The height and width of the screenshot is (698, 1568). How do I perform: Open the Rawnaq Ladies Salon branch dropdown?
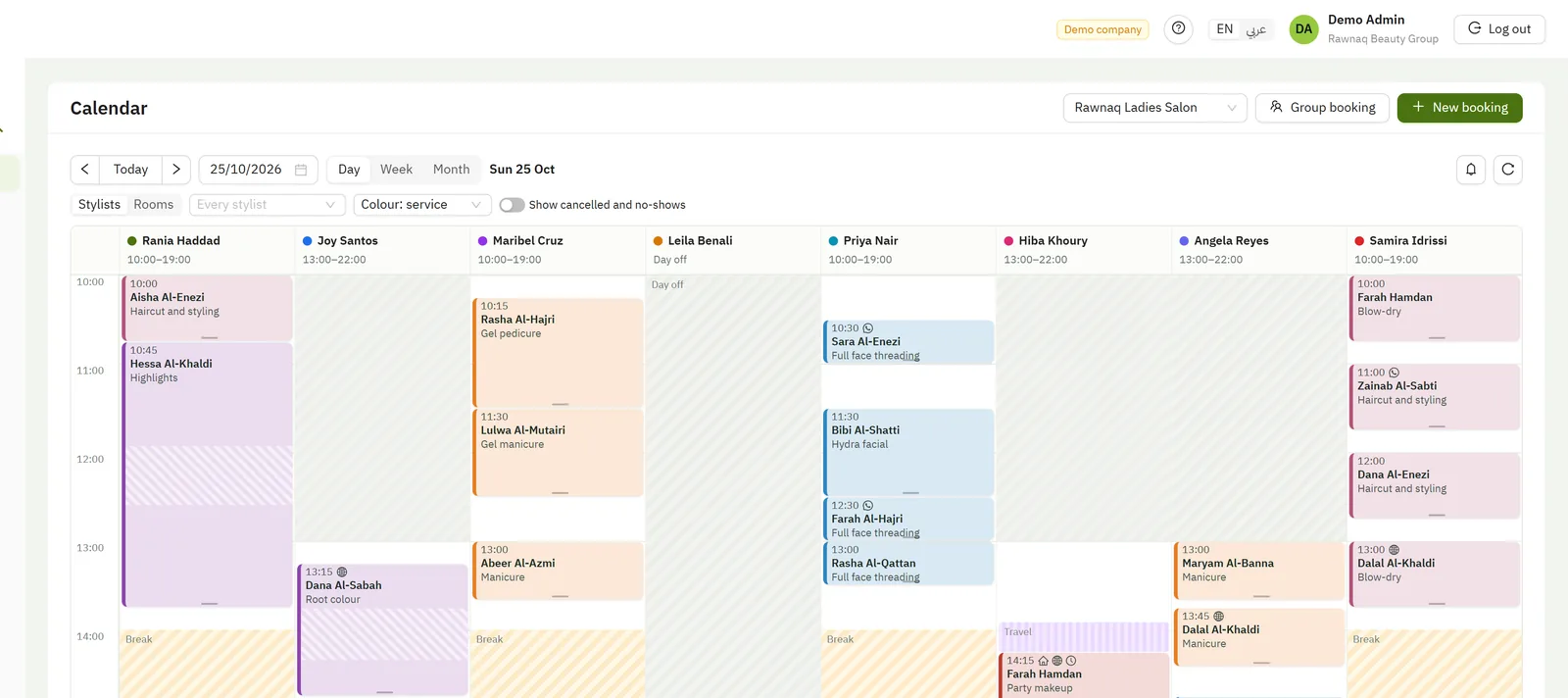1154,108
